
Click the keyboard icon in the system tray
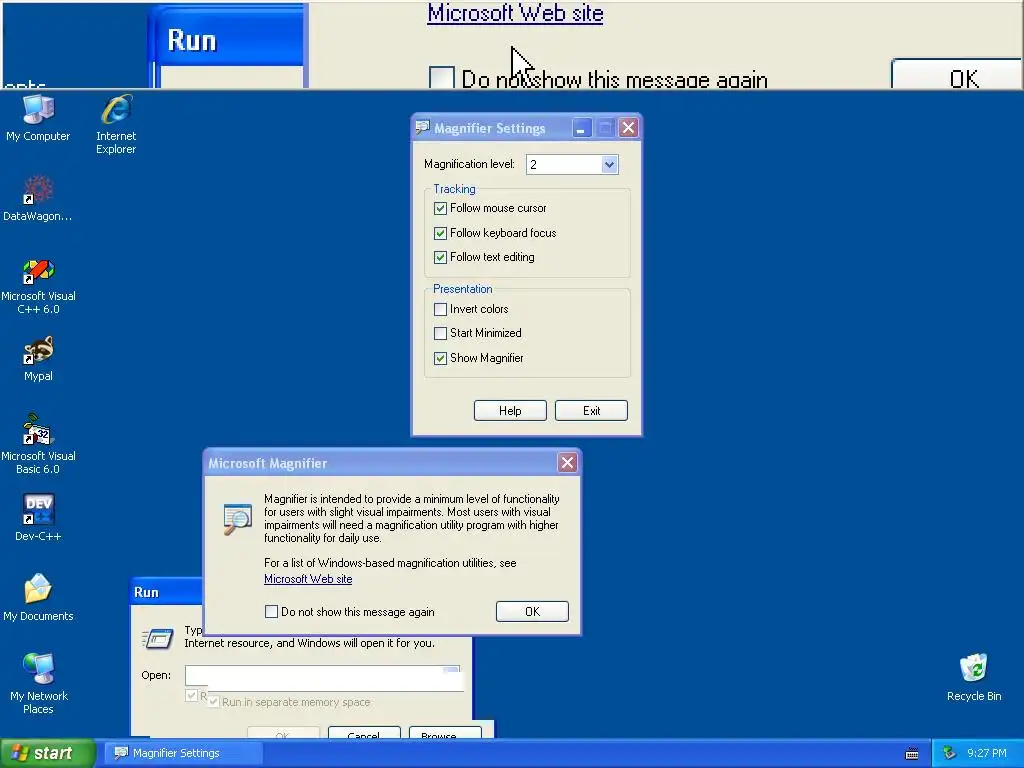coord(912,754)
